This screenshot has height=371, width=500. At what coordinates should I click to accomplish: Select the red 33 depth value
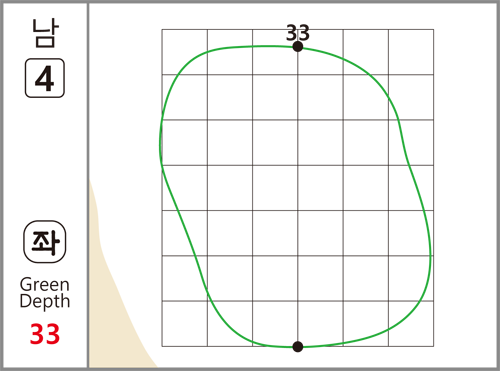[45, 334]
